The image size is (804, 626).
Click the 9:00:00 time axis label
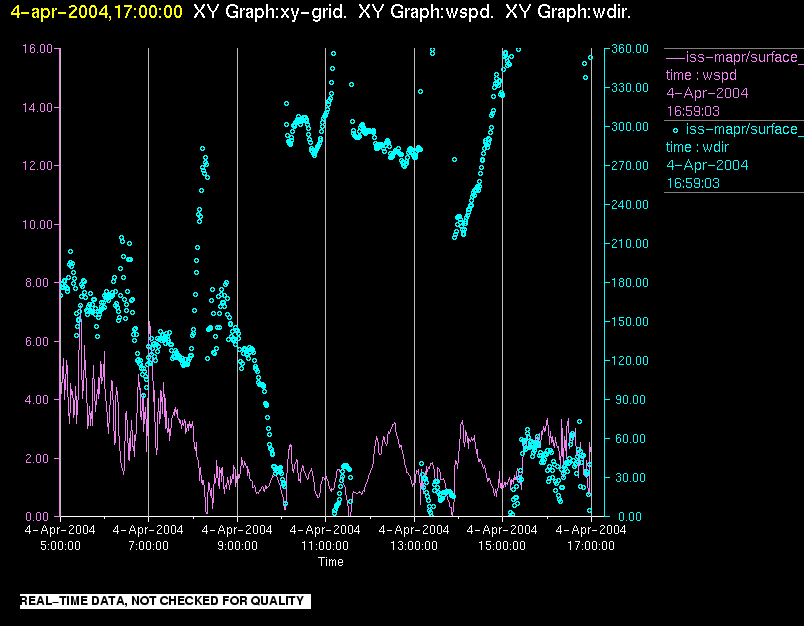pos(237,546)
